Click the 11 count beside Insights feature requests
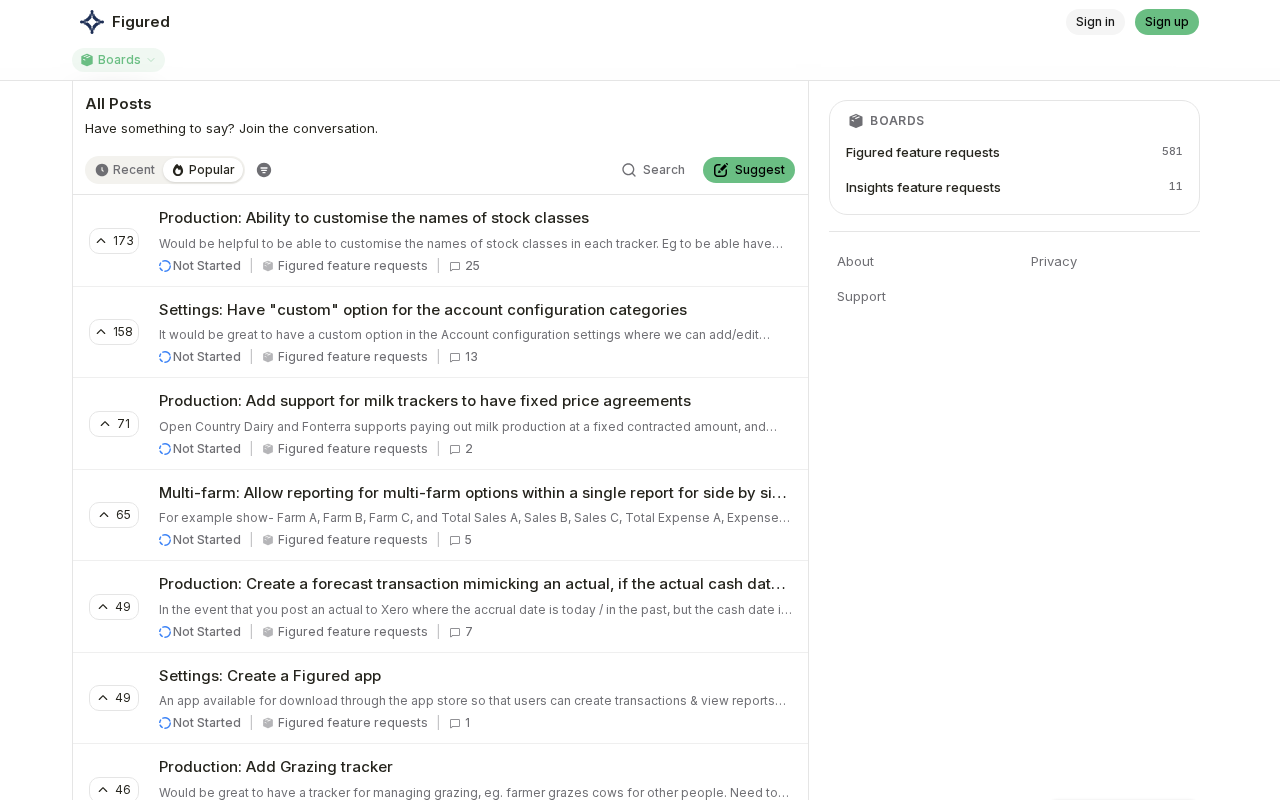 [1176, 186]
